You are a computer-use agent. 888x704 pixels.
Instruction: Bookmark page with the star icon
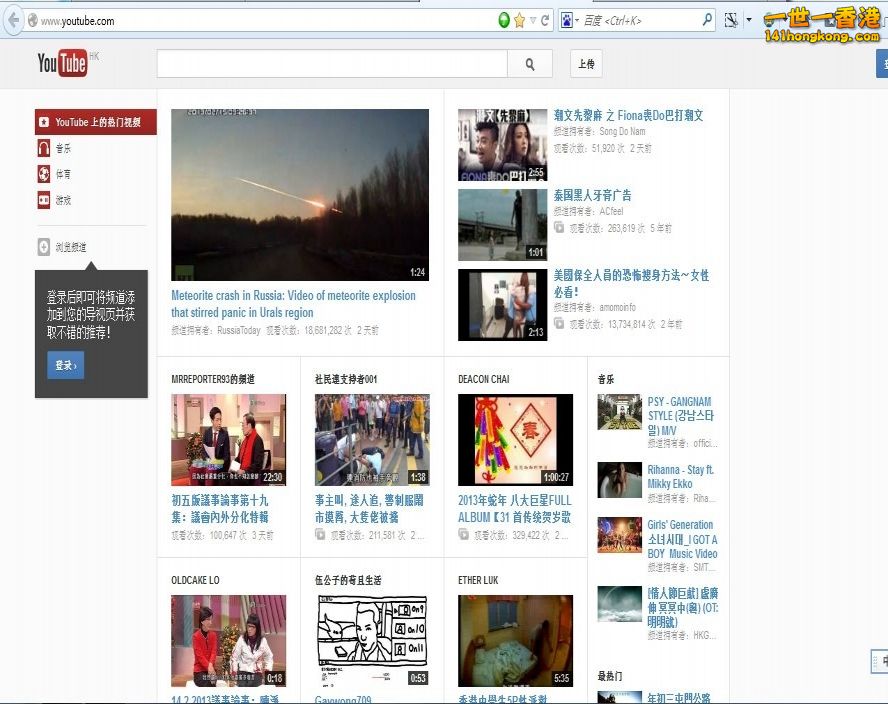[519, 20]
